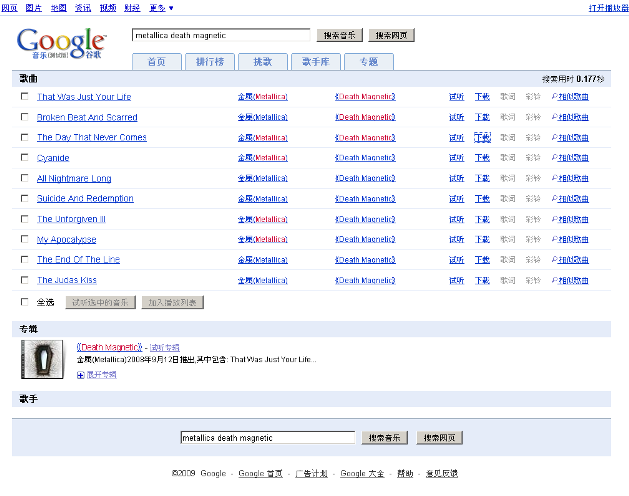Switch to the 专题 tab
This screenshot has height=496, width=629.
(369, 62)
